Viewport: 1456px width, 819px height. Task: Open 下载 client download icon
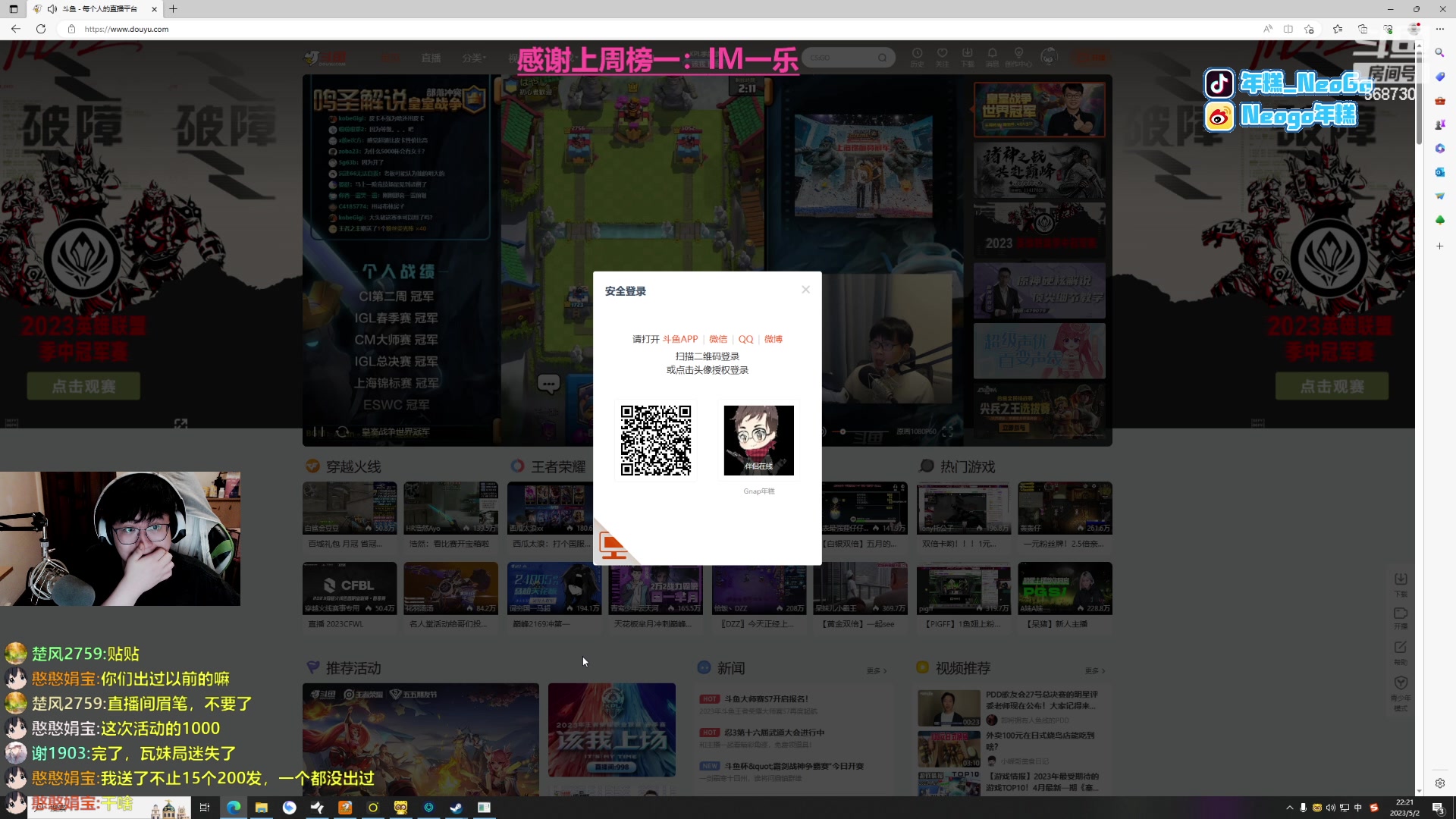967,58
